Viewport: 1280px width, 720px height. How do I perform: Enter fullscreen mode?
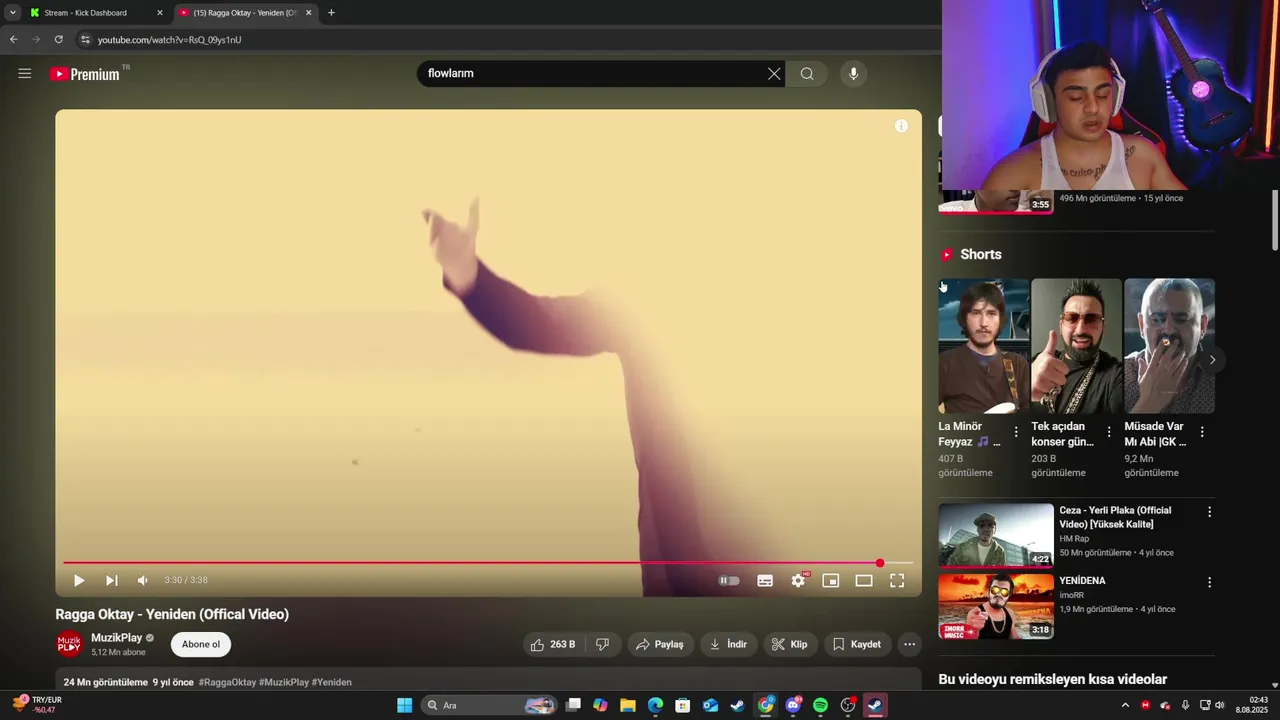tap(897, 580)
